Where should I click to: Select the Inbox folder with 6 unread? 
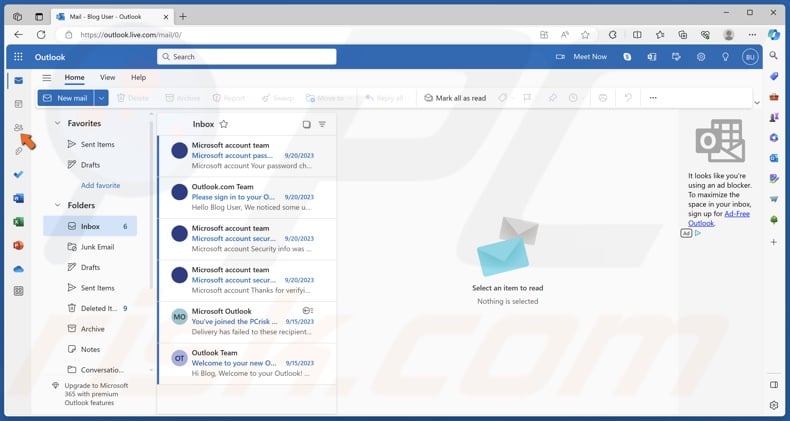pyautogui.click(x=90, y=227)
